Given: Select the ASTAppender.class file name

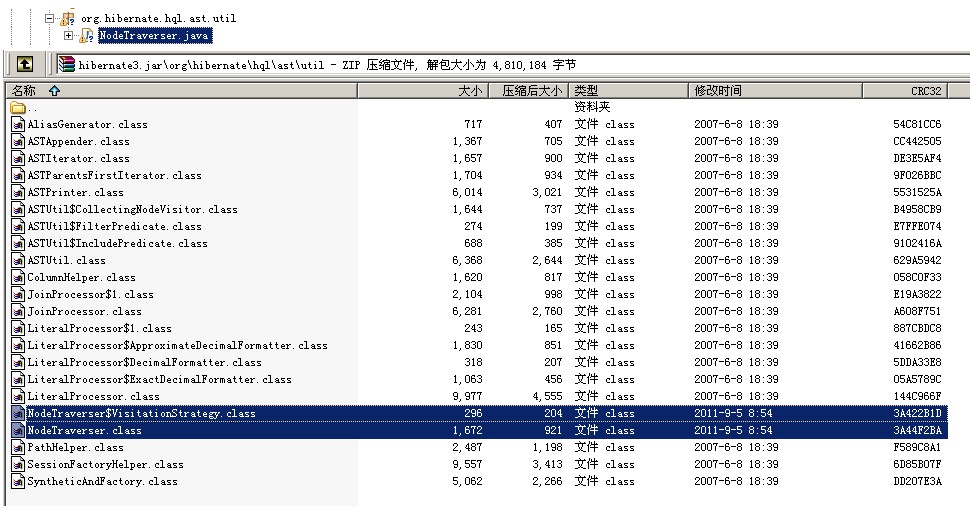Looking at the screenshot, I should coord(79,141).
